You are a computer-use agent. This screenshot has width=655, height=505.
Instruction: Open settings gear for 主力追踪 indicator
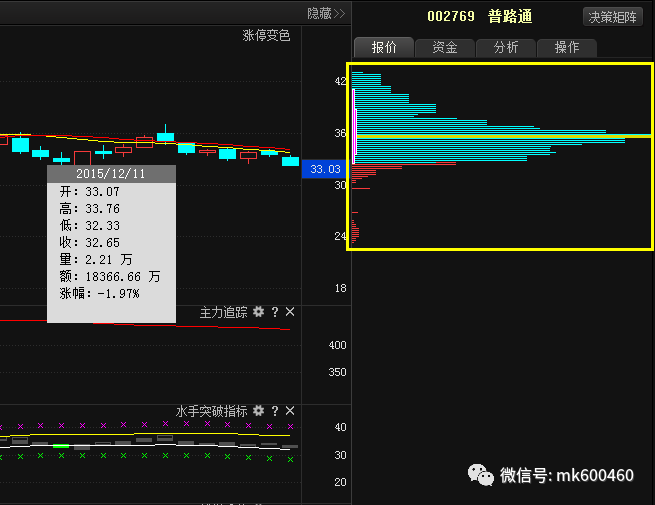coord(258,312)
